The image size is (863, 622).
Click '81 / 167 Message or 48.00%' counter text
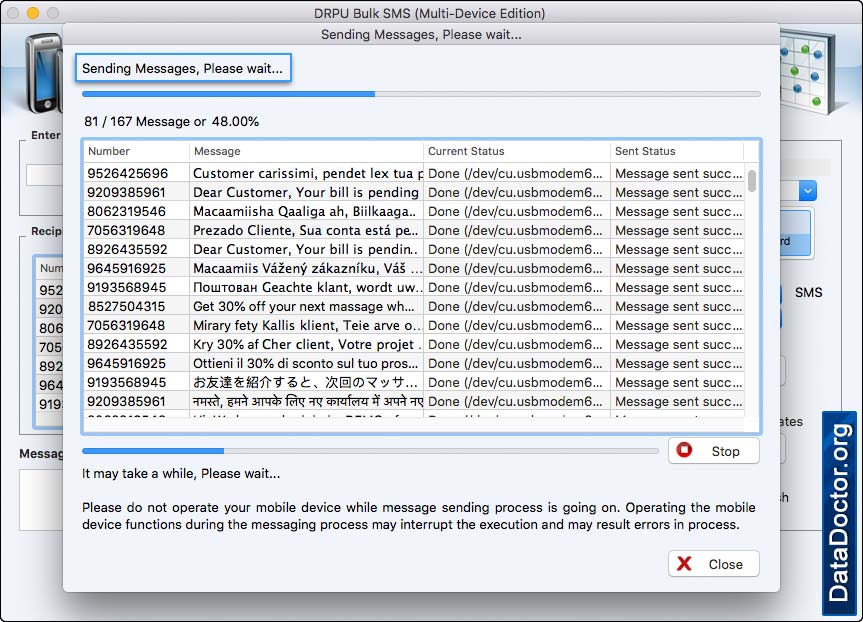[171, 121]
